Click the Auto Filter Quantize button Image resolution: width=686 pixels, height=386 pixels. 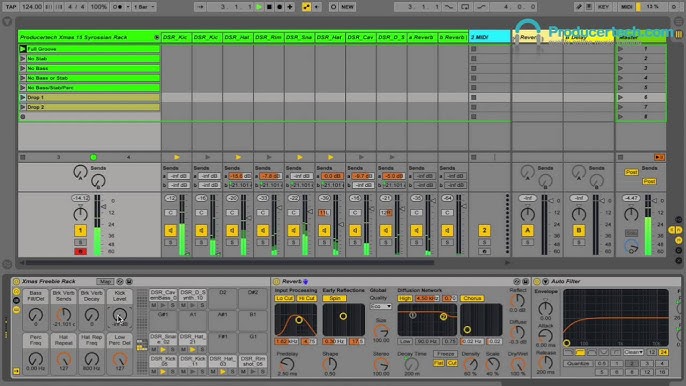578,363
